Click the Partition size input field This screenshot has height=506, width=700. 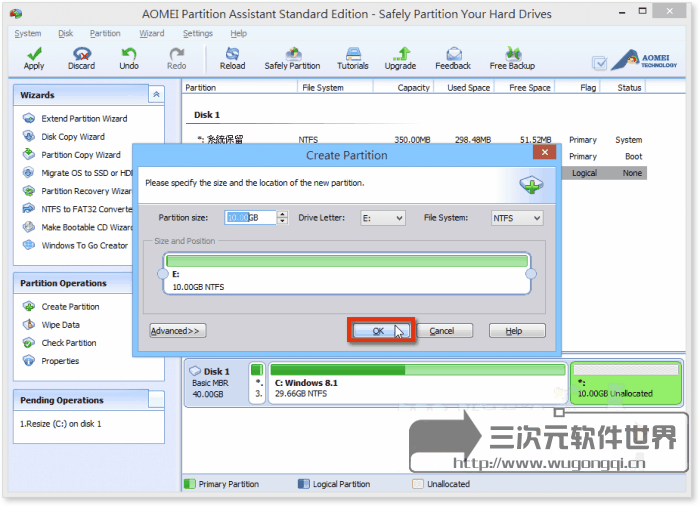click(249, 218)
